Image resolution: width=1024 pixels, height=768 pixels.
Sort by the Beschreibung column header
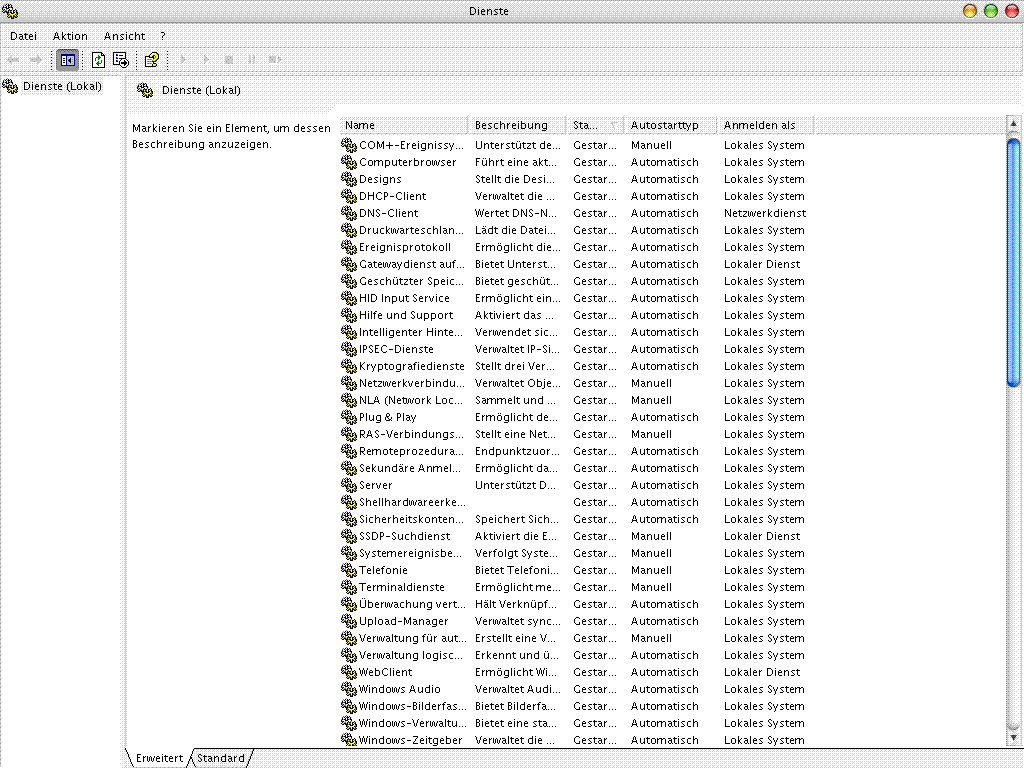tap(517, 125)
